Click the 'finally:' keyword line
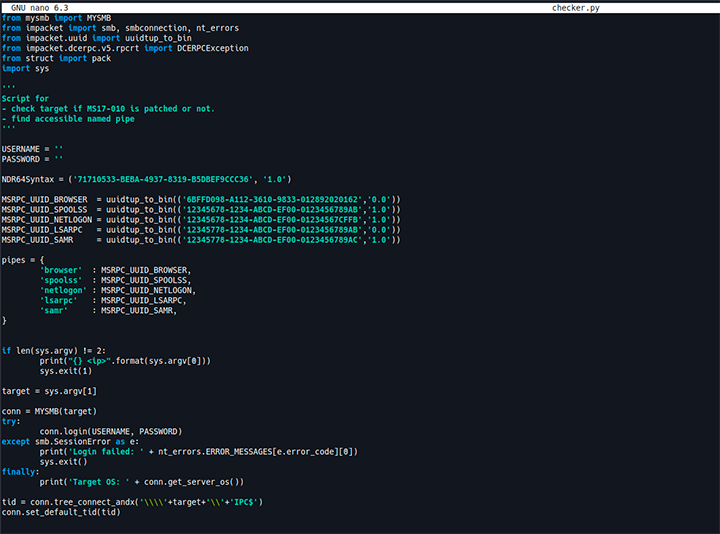 point(21,472)
